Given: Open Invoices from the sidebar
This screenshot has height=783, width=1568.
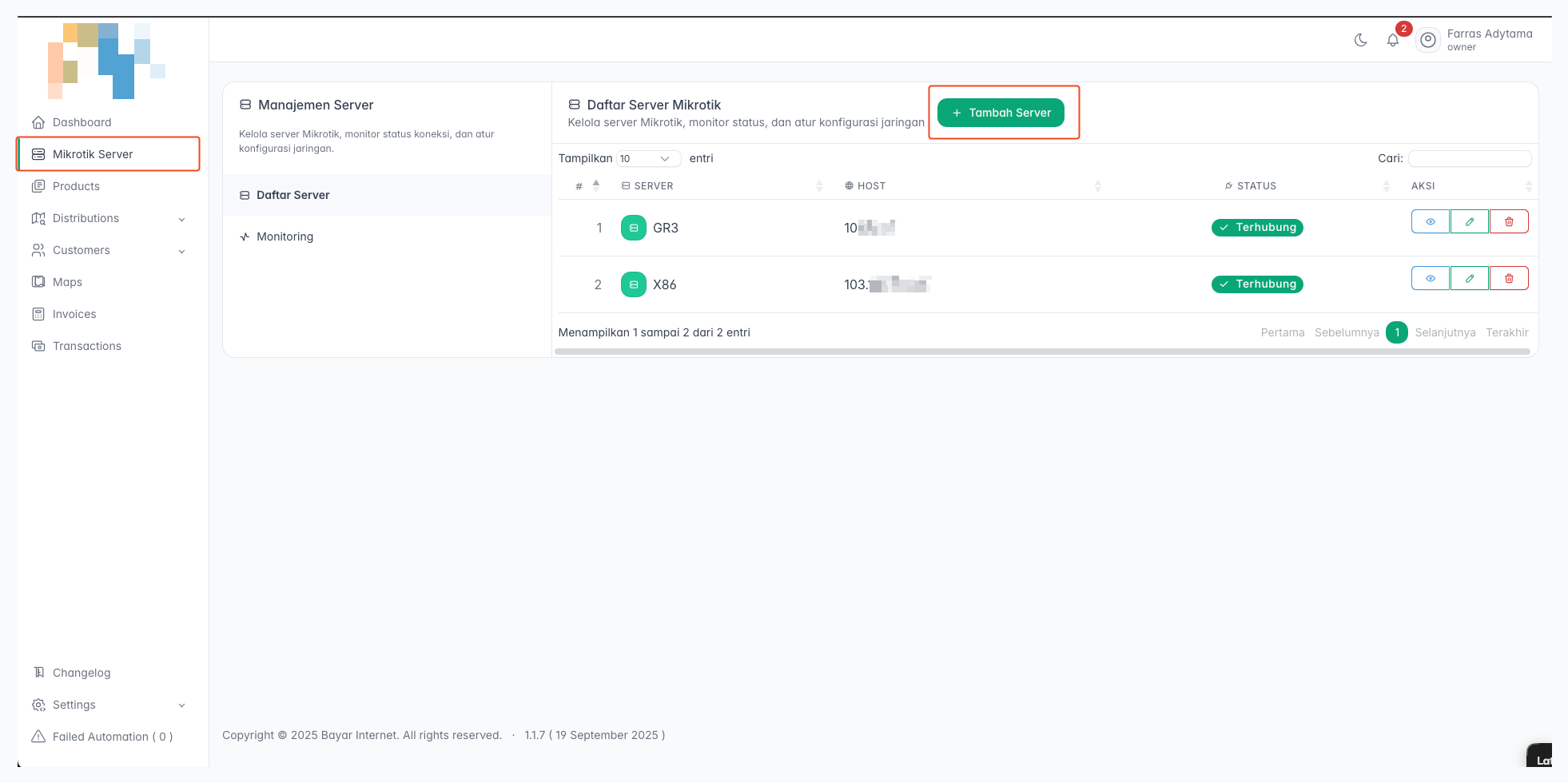Looking at the screenshot, I should (x=74, y=314).
